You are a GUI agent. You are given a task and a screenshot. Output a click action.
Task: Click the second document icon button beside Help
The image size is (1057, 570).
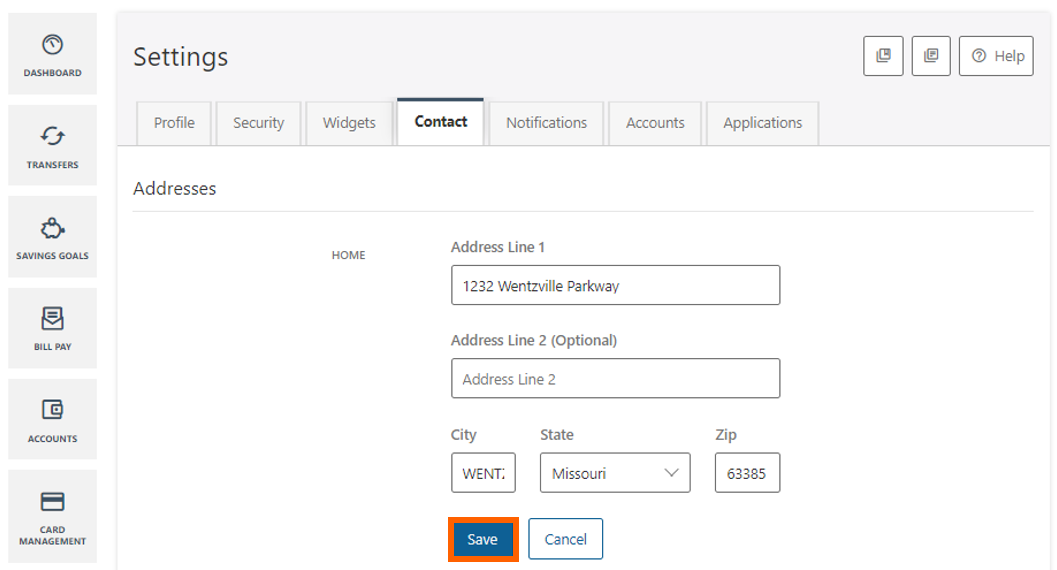click(931, 56)
